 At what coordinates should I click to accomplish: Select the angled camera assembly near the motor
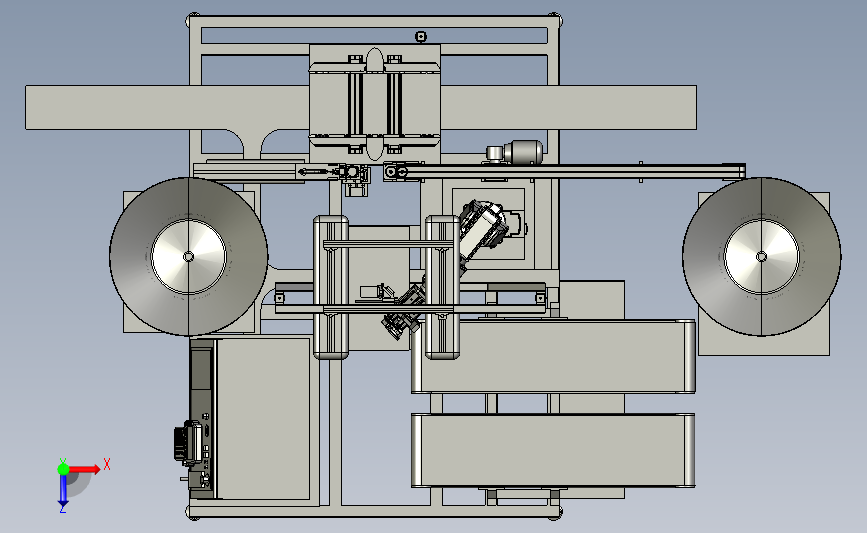click(482, 226)
